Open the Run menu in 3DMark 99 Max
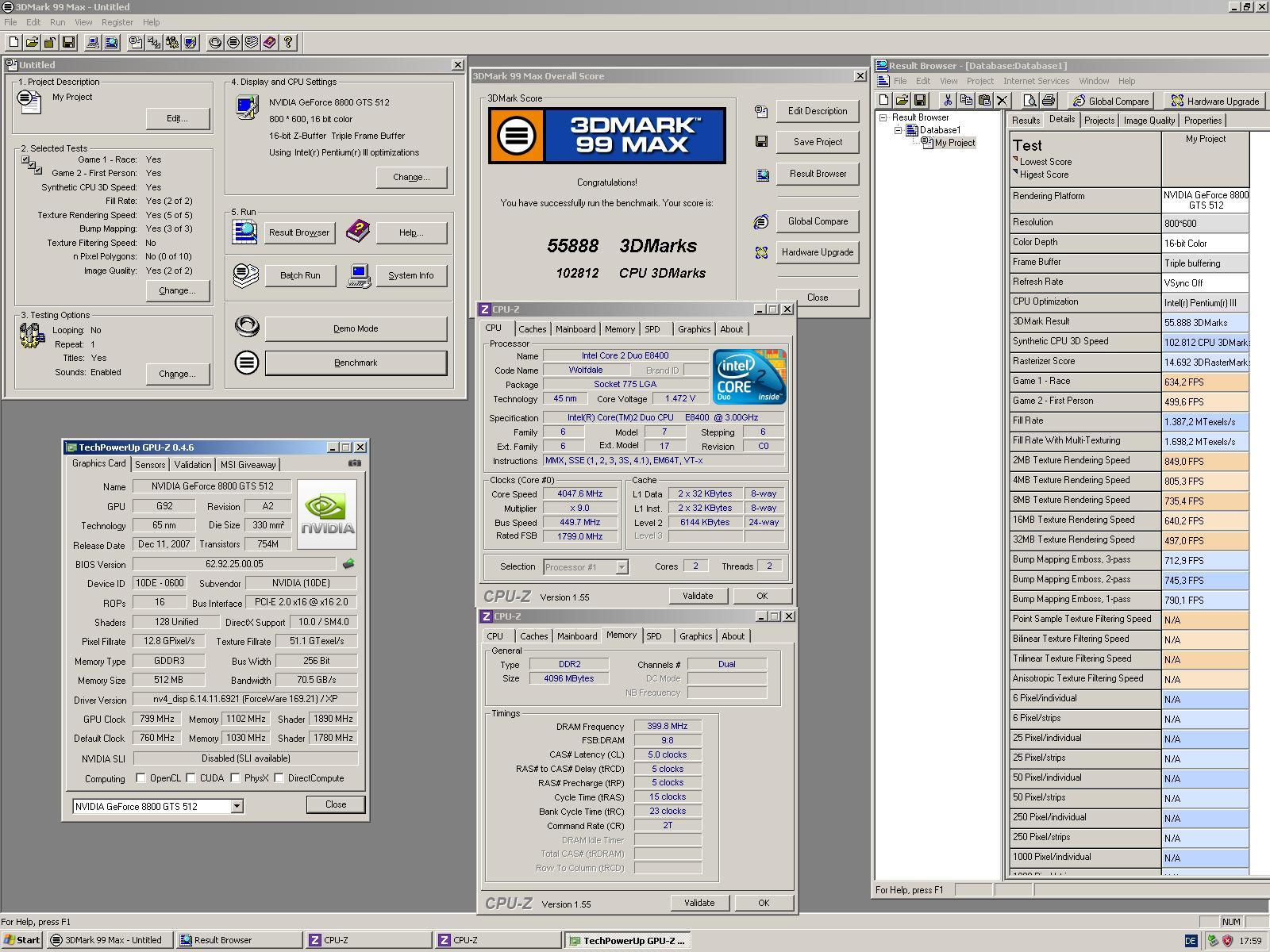 [x=57, y=22]
